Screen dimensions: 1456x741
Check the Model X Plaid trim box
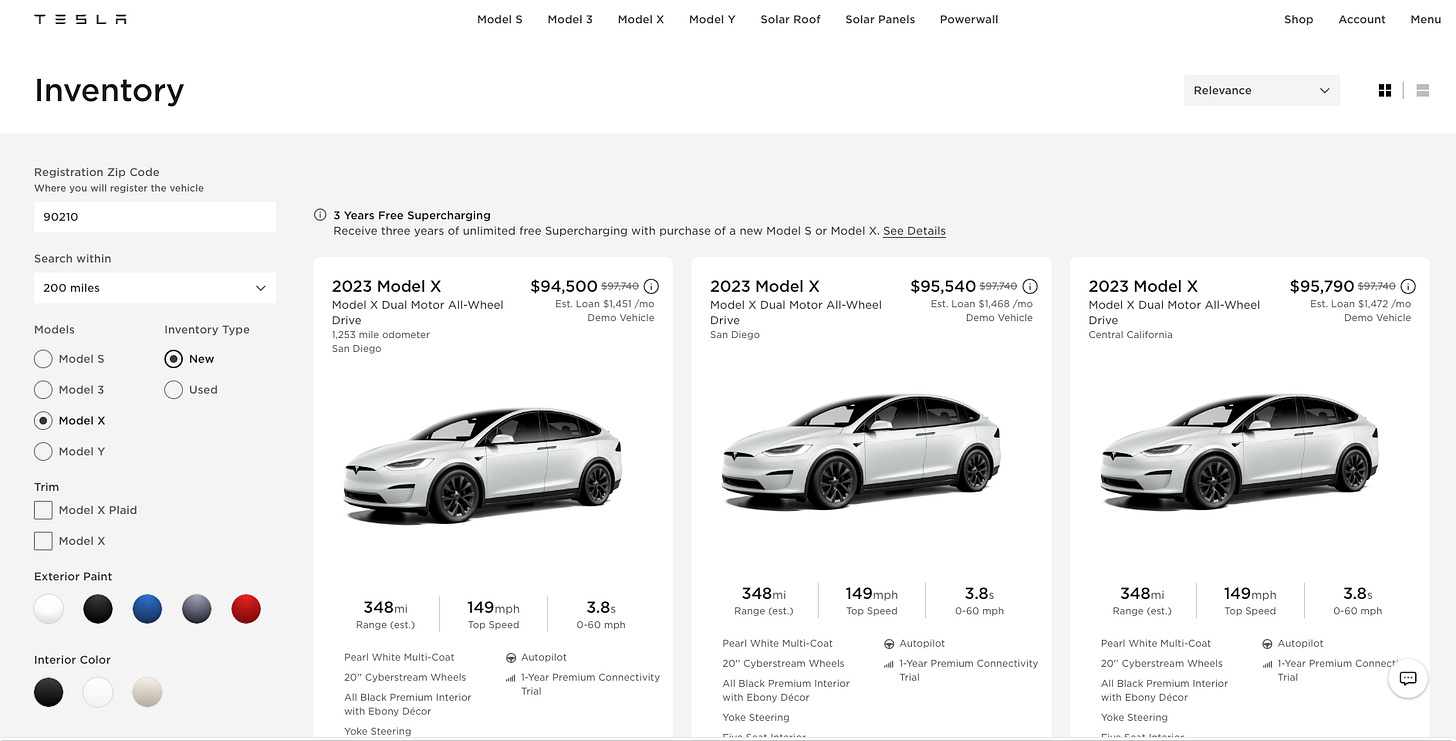tap(43, 510)
